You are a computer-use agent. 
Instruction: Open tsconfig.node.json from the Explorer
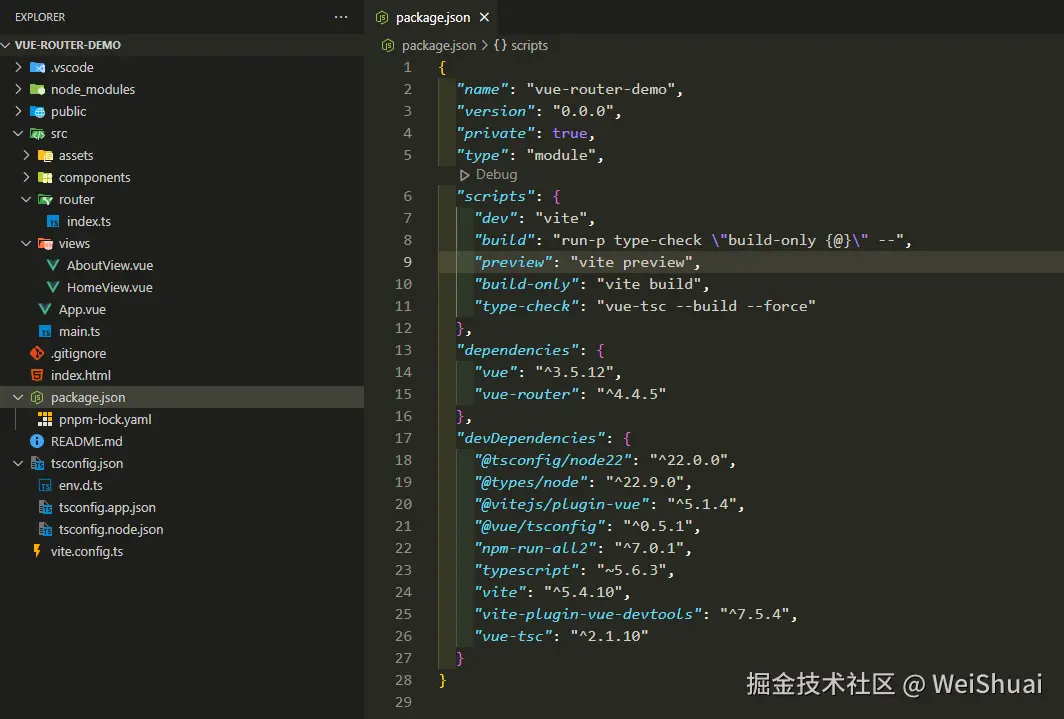tap(111, 530)
